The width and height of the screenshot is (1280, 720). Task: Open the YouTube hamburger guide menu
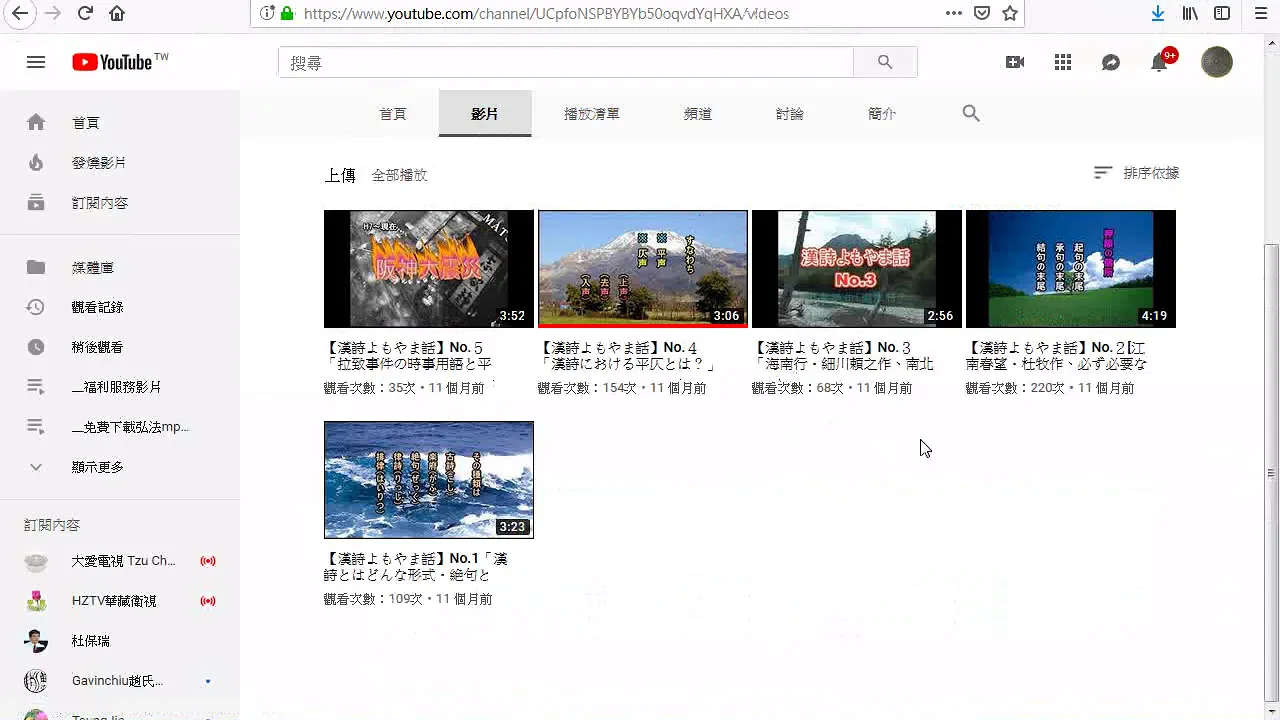coord(36,62)
